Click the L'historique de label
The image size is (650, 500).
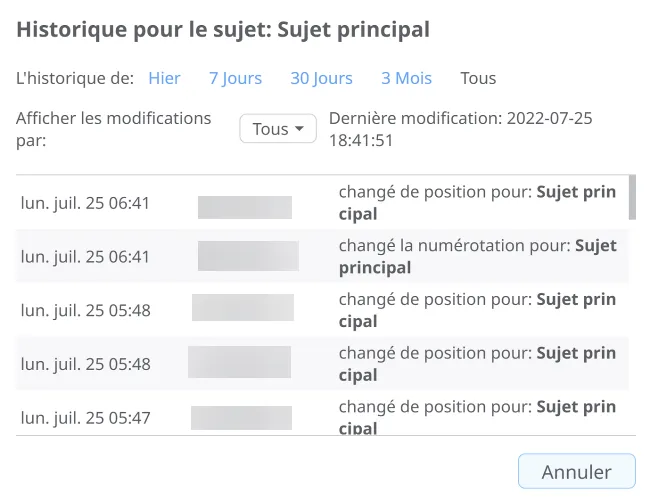tap(75, 78)
